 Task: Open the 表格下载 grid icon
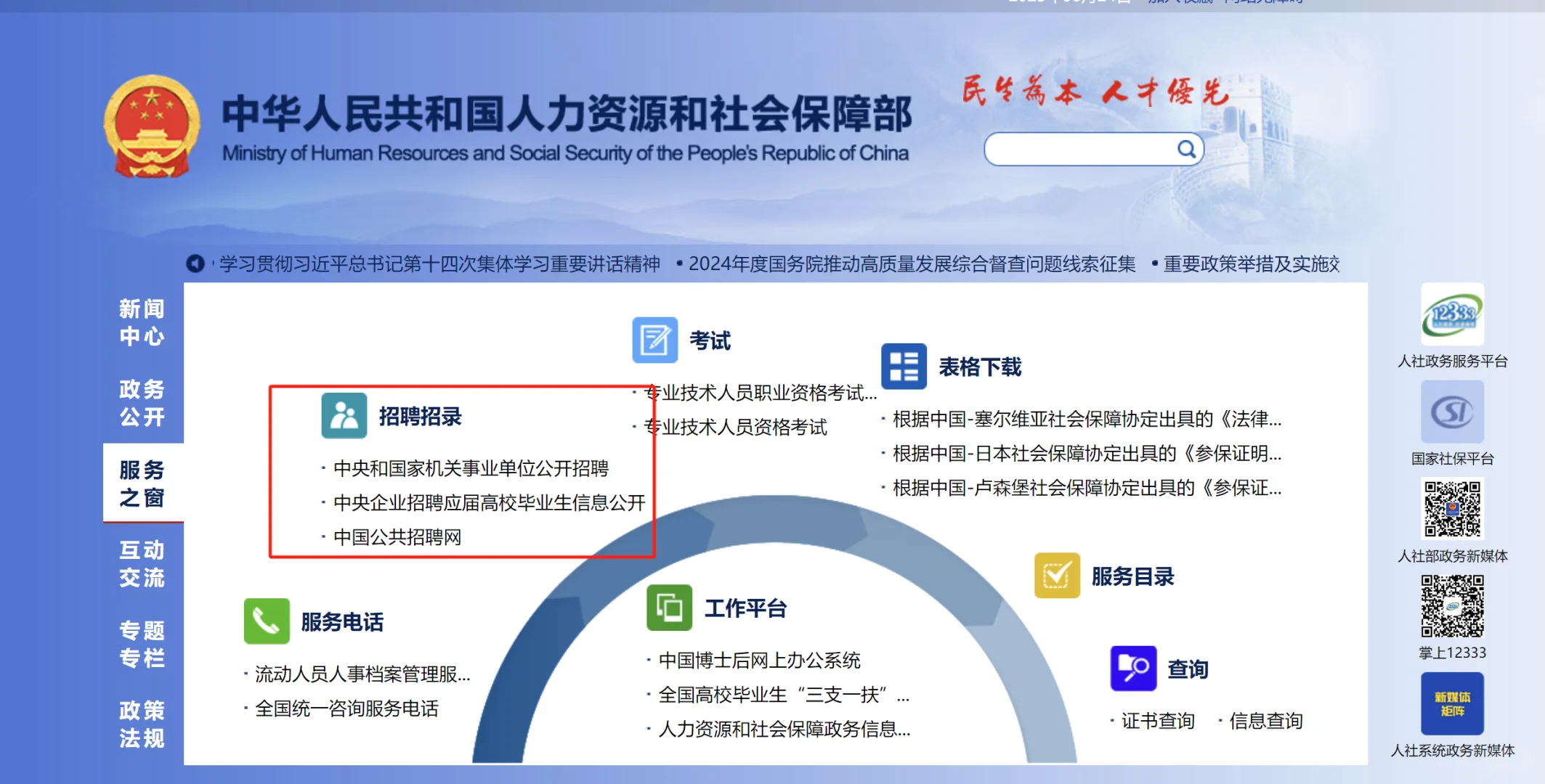click(x=904, y=366)
